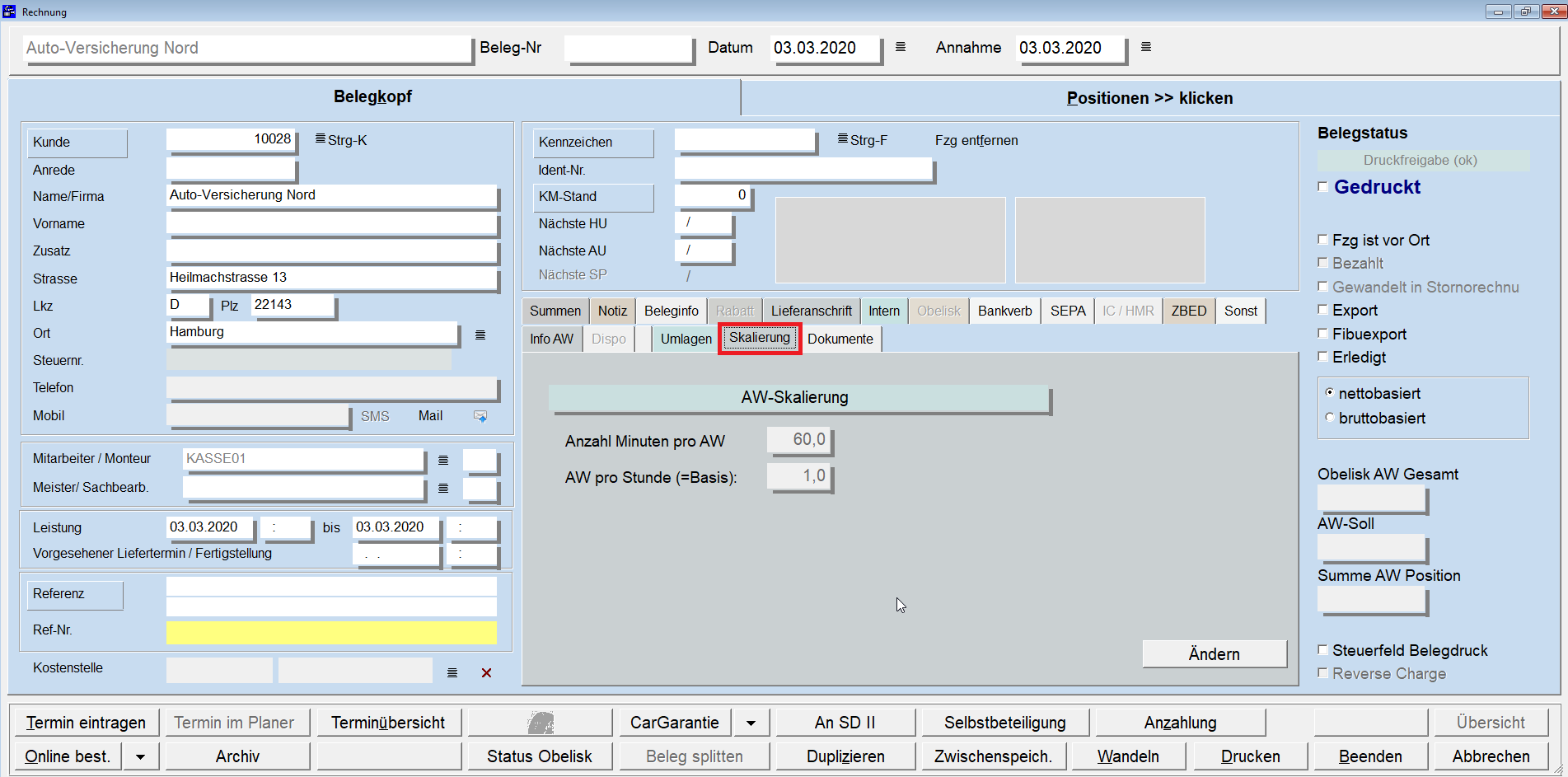Open the list icon next to Meister/ Sachbearb. field
The width and height of the screenshot is (1568, 777).
(x=443, y=489)
